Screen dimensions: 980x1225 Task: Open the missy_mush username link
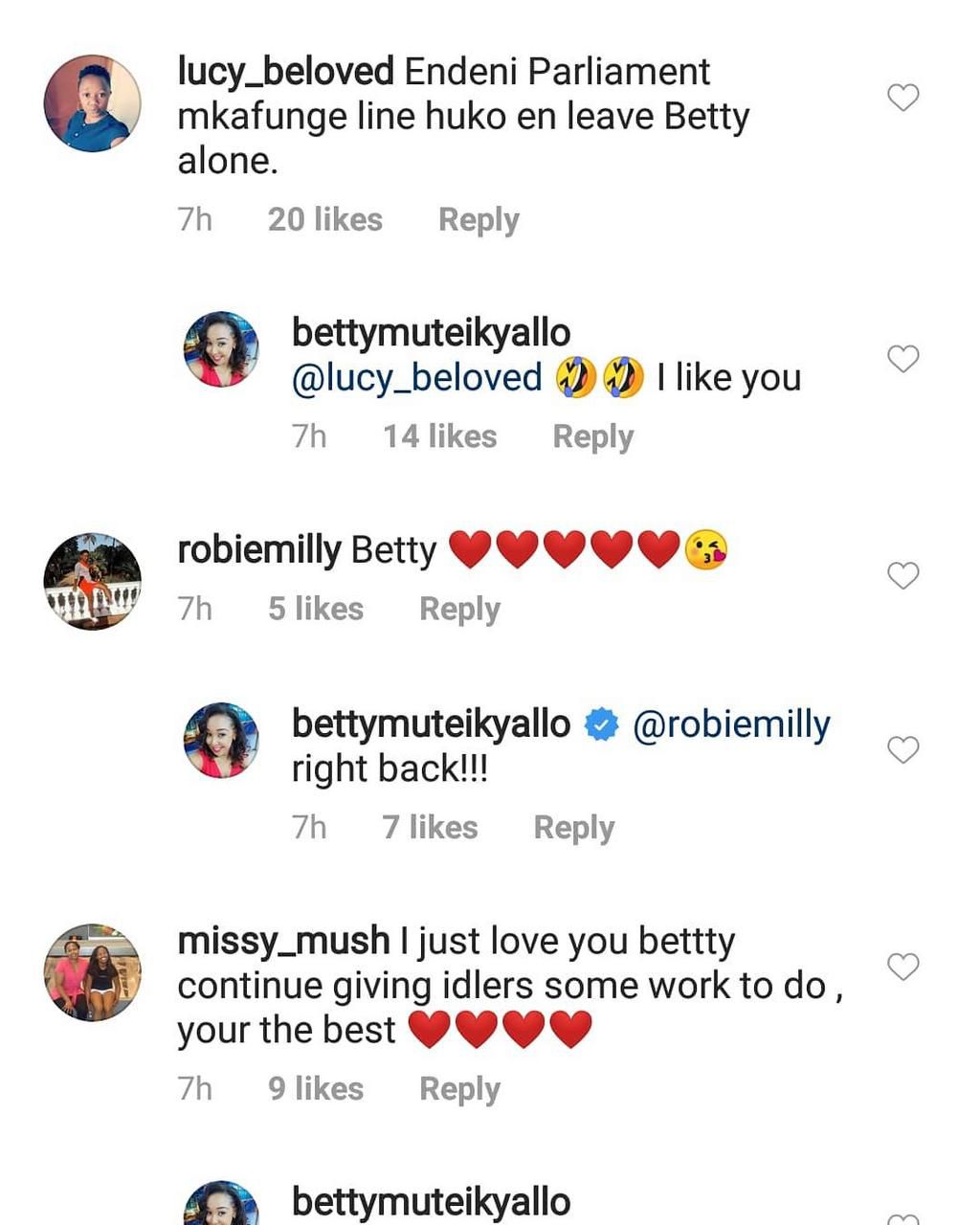[x=283, y=942]
